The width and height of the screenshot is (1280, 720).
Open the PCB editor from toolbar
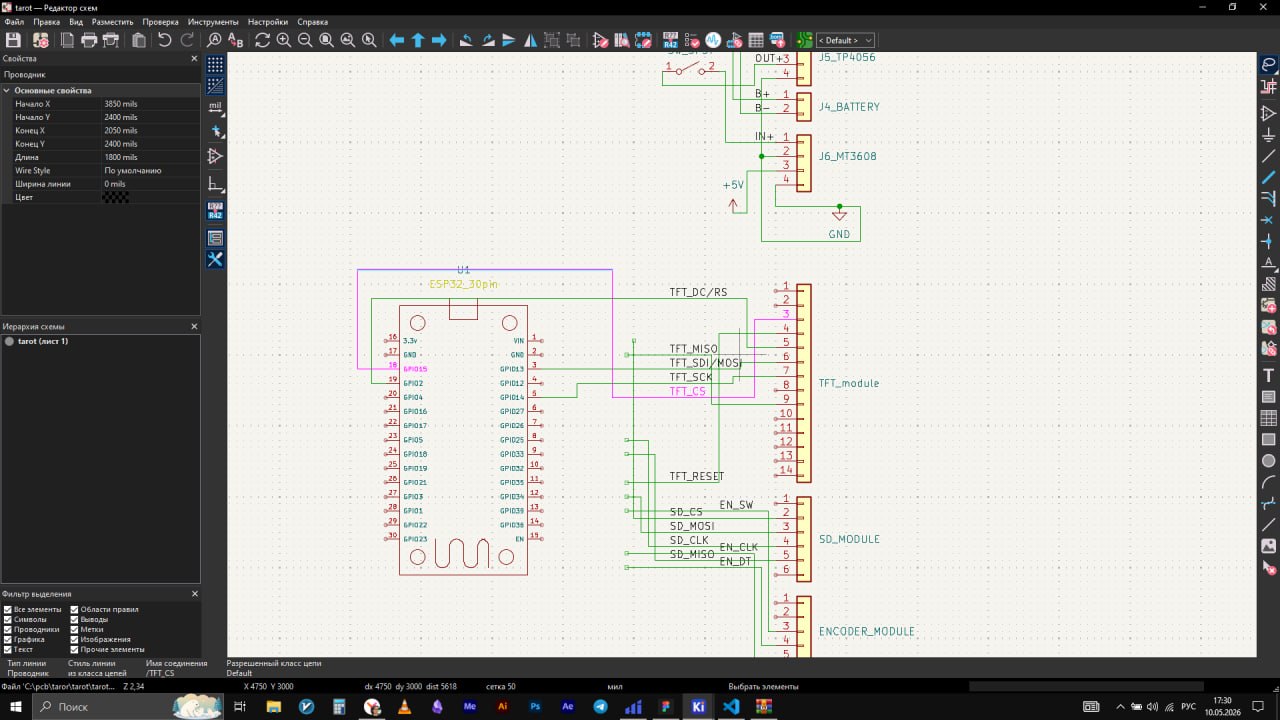coord(804,40)
